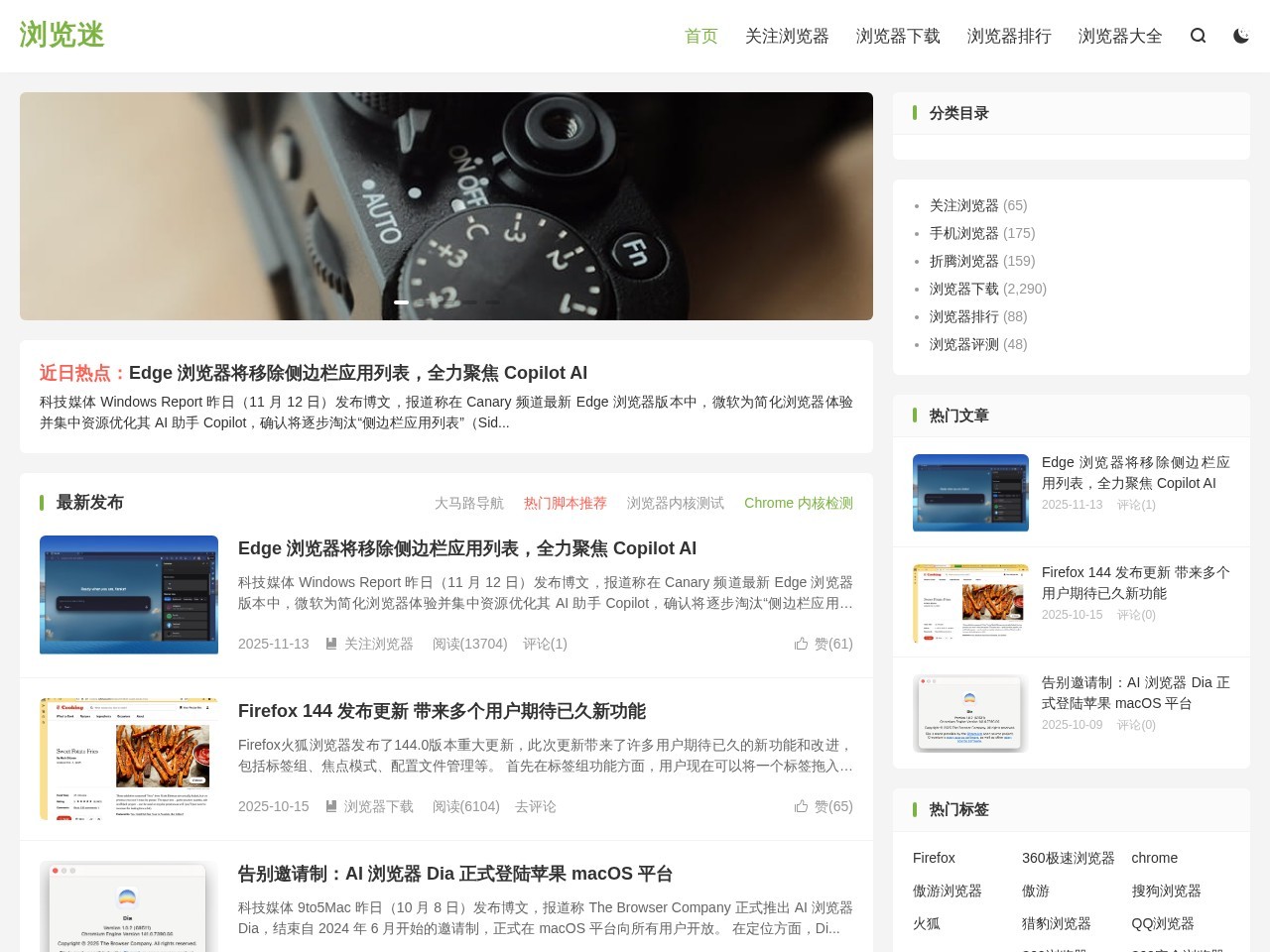Open Dia 告别邀请制 article title in list
This screenshot has width=1270, height=952.
(455, 874)
